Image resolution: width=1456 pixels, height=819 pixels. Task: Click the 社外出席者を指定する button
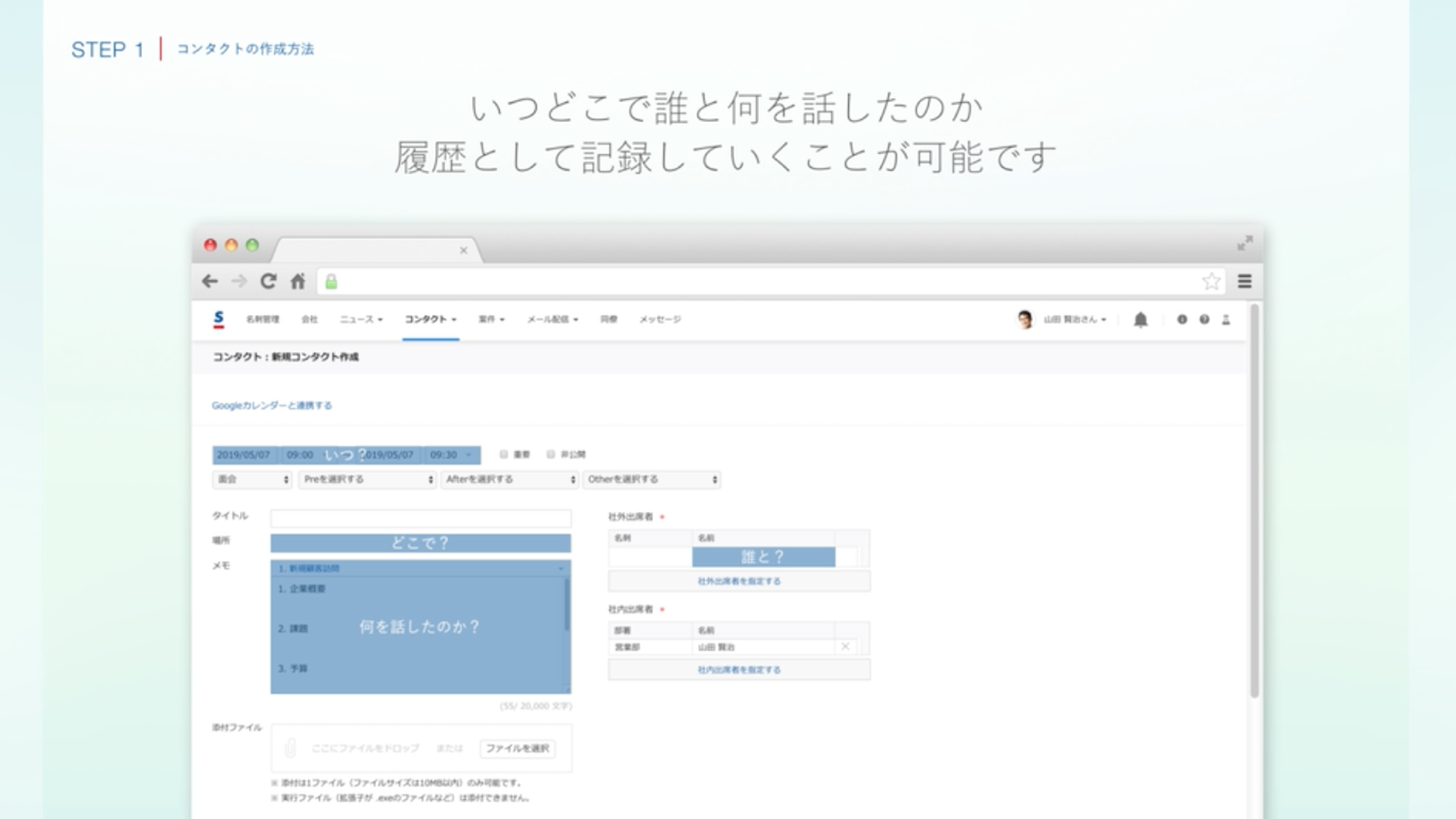[739, 581]
